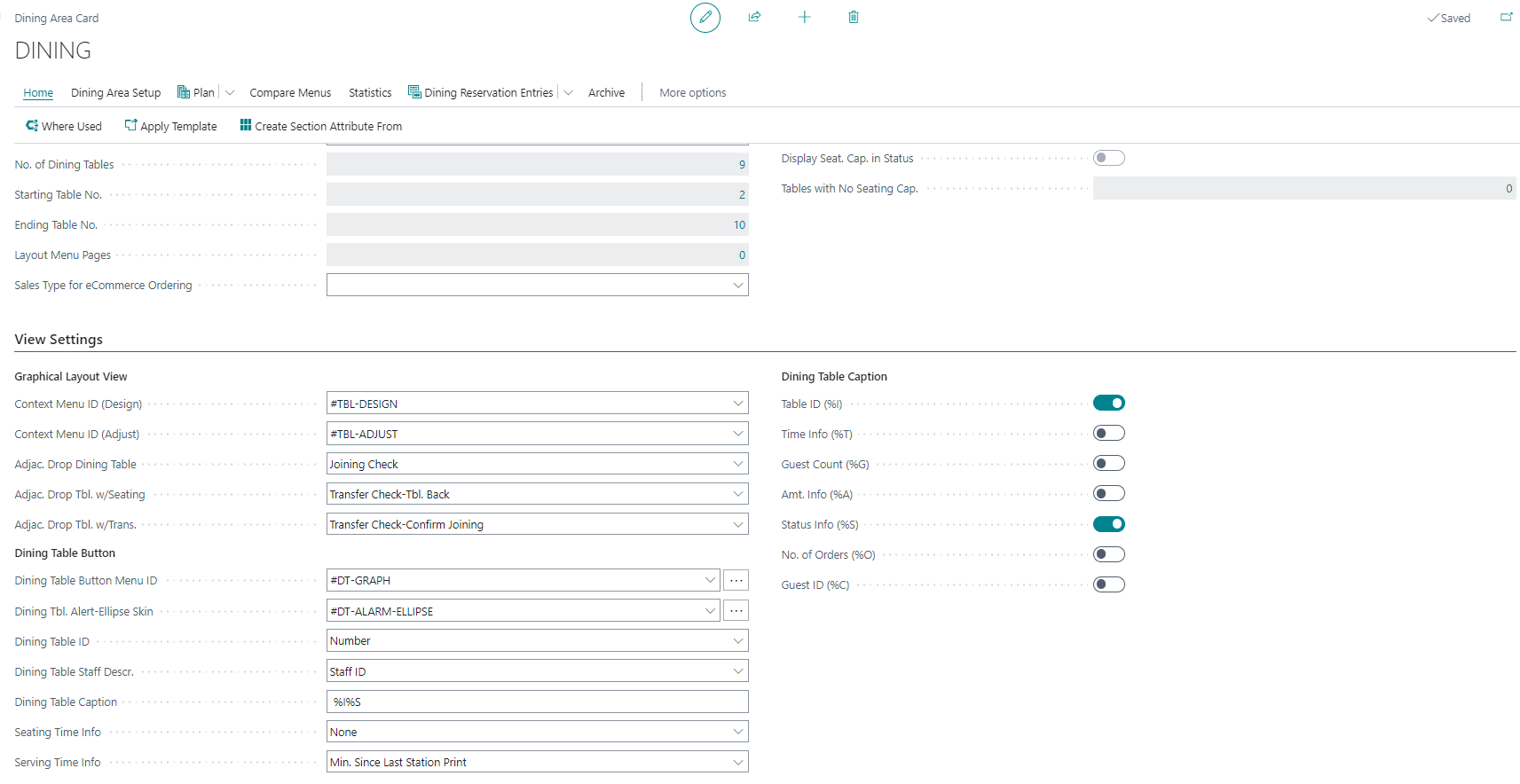Click the Dining Table Caption text field
1520x784 pixels.
tap(537, 702)
